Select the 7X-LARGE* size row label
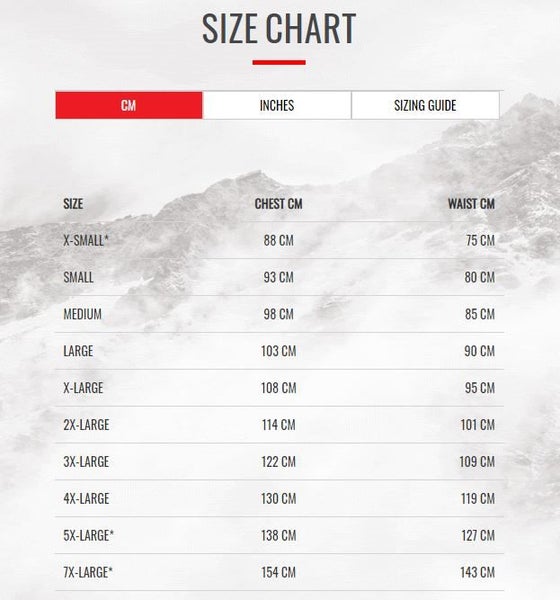 (x=88, y=572)
